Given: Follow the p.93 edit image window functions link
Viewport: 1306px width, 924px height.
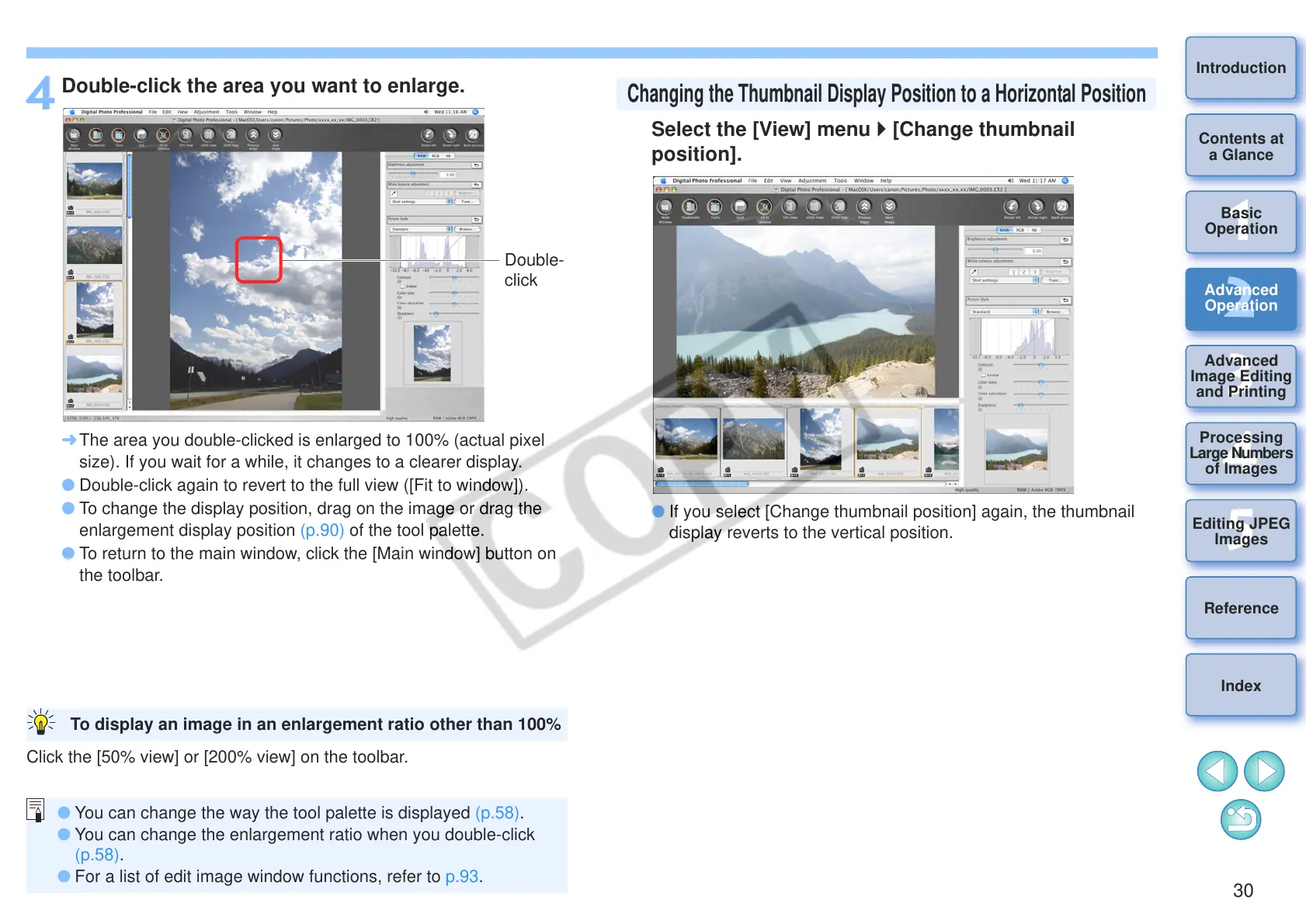Looking at the screenshot, I should click(x=462, y=877).
